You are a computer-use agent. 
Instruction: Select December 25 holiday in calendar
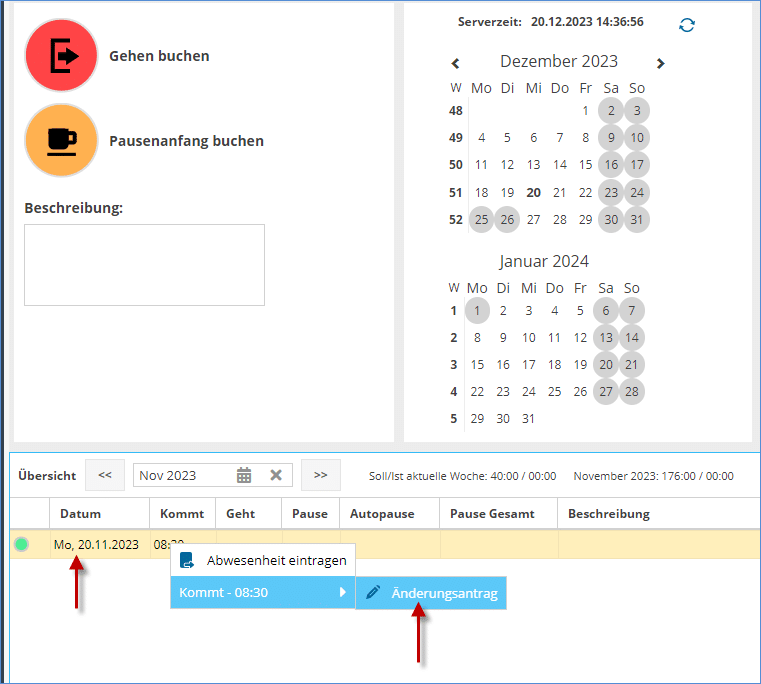click(482, 219)
